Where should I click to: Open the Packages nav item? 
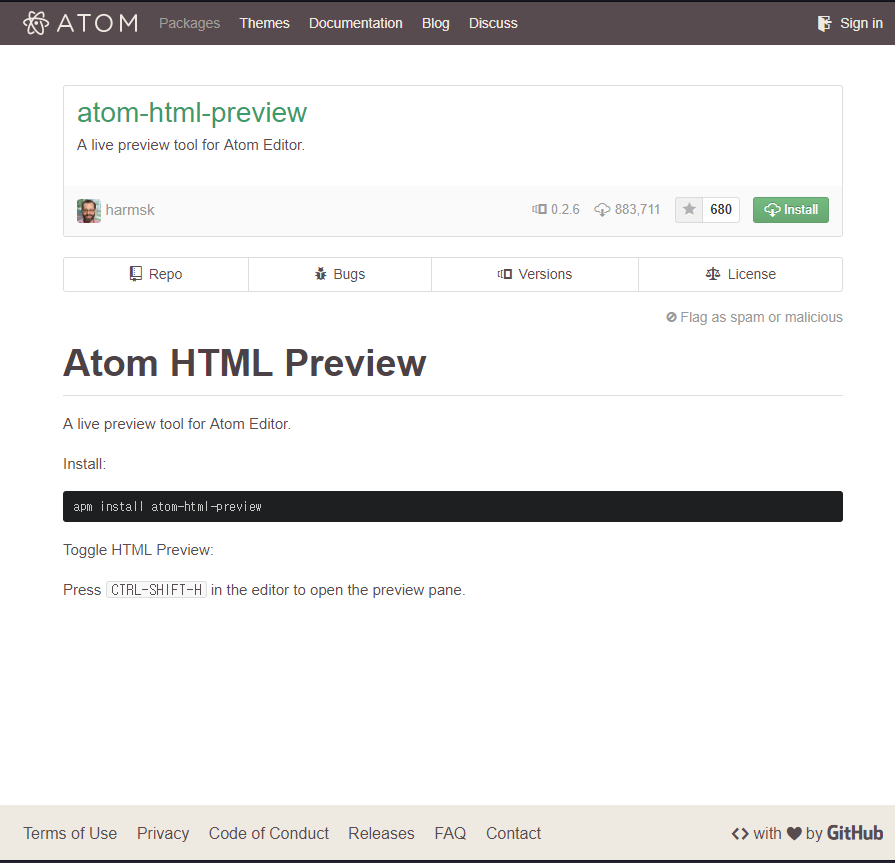(x=190, y=23)
